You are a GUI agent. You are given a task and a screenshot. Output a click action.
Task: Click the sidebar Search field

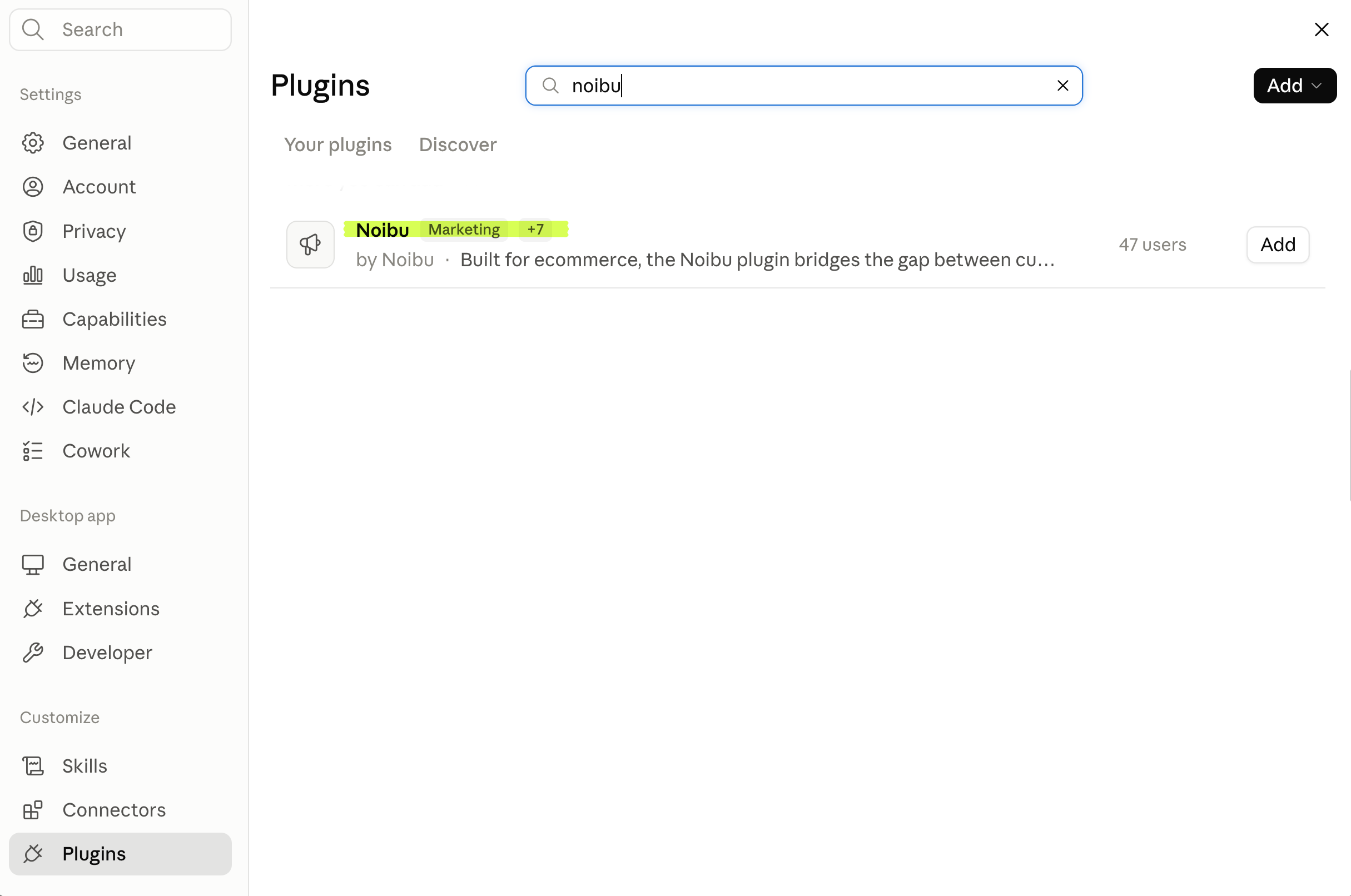pos(121,29)
